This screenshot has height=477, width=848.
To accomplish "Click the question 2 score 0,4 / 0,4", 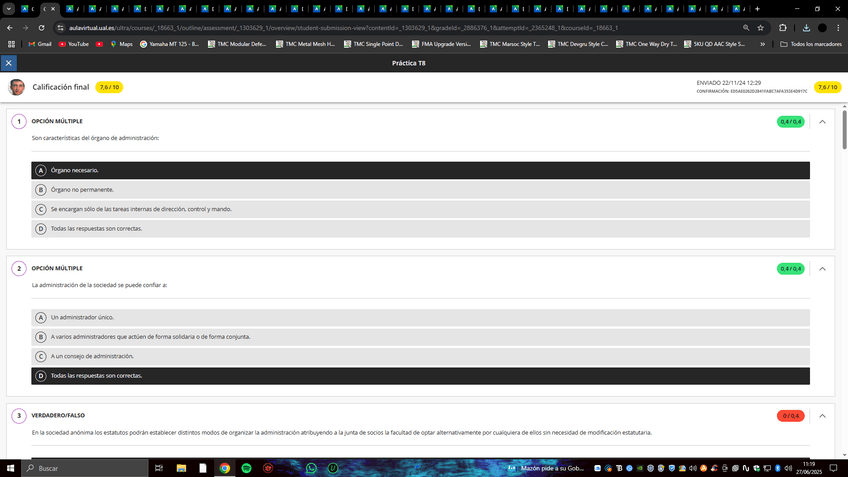I will pos(791,269).
